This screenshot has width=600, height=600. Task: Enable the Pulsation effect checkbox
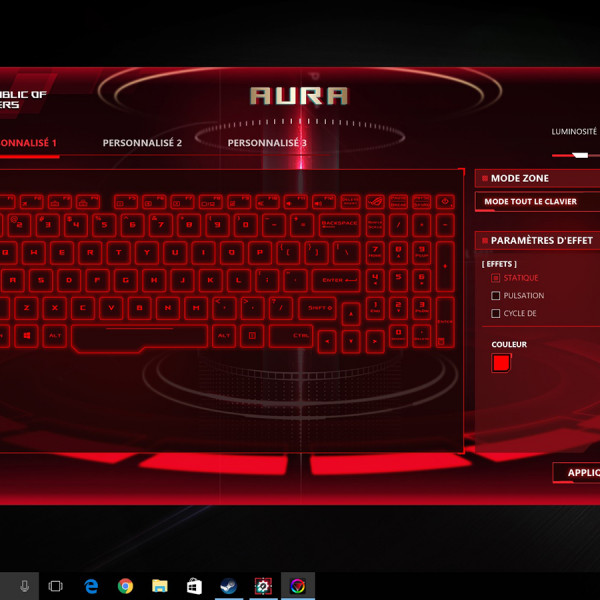click(496, 296)
